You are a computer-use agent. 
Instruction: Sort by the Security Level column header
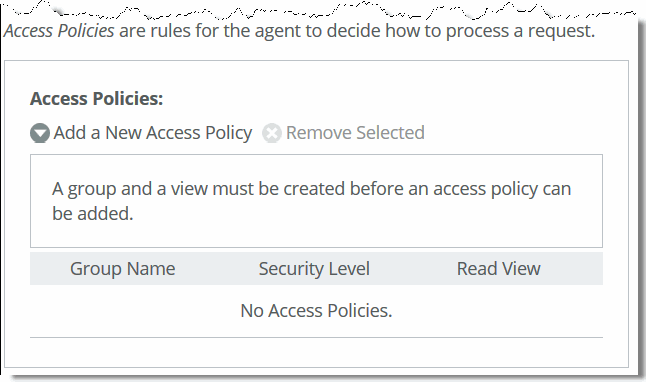[314, 269]
